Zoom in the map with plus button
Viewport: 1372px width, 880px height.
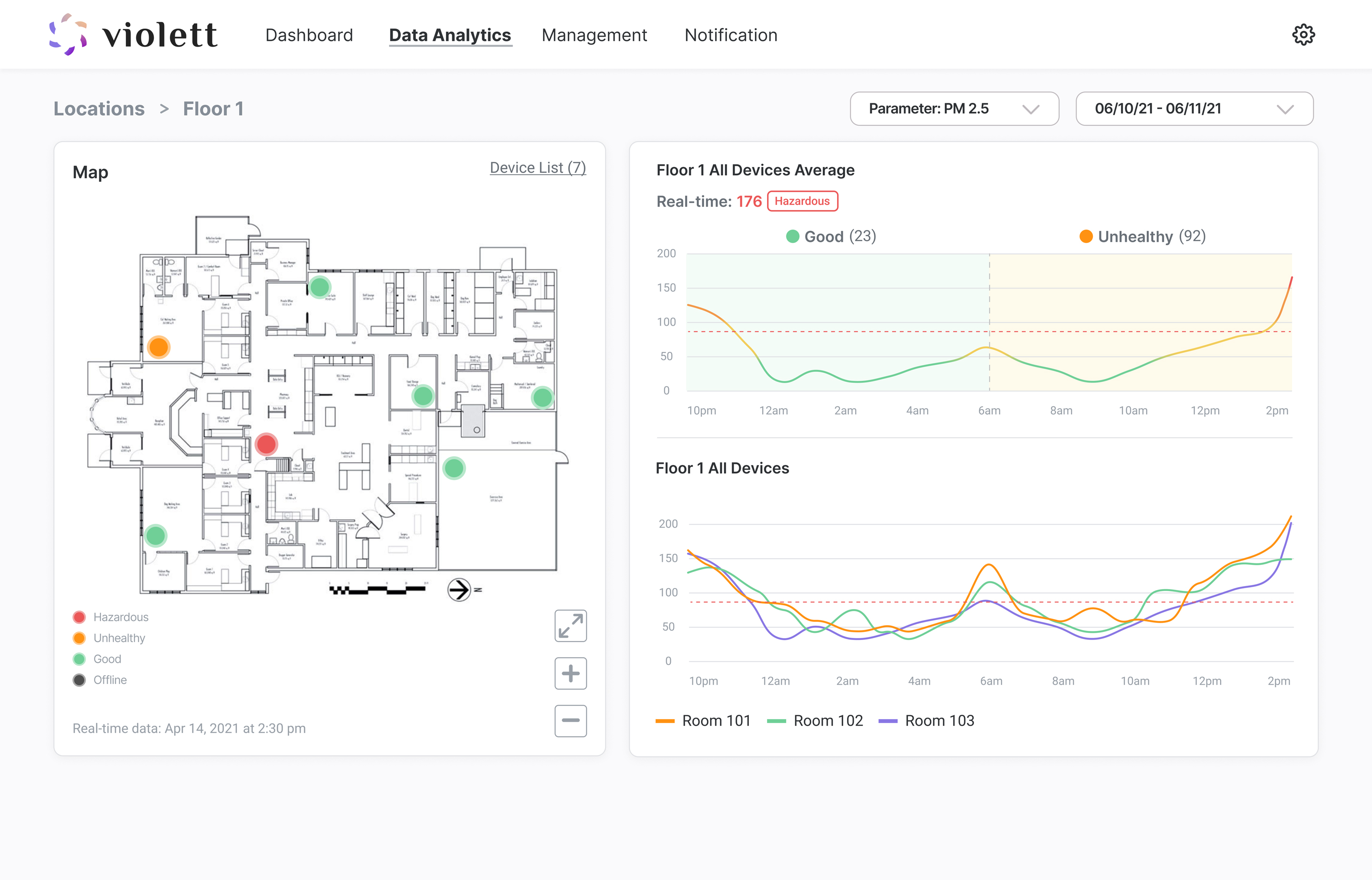[570, 673]
